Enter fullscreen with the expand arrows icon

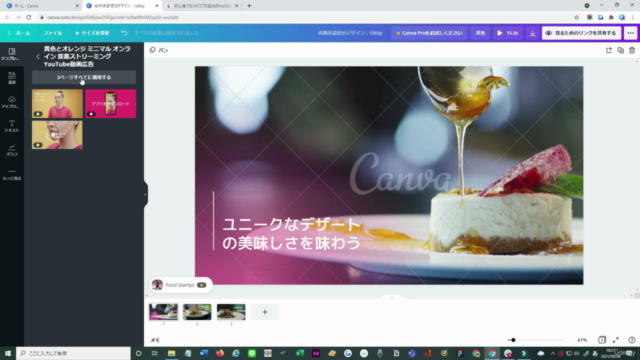pos(616,340)
